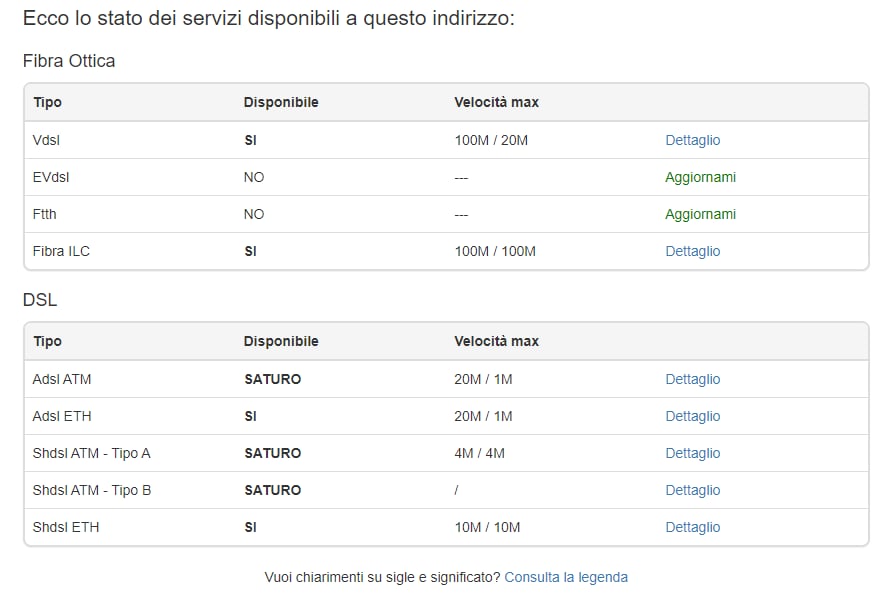888x608 pixels.
Task: Click Aggiornami in the EVdsl row
Action: point(700,178)
